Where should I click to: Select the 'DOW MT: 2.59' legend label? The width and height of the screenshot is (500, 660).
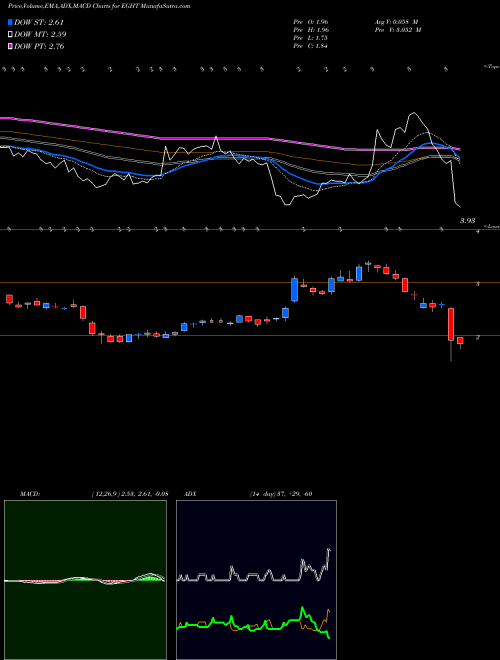coord(40,35)
